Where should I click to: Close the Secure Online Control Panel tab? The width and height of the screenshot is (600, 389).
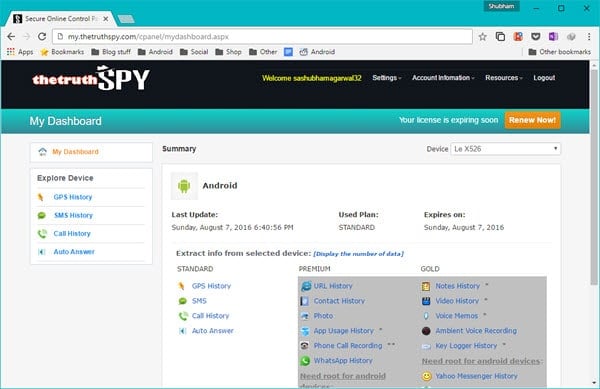click(106, 19)
